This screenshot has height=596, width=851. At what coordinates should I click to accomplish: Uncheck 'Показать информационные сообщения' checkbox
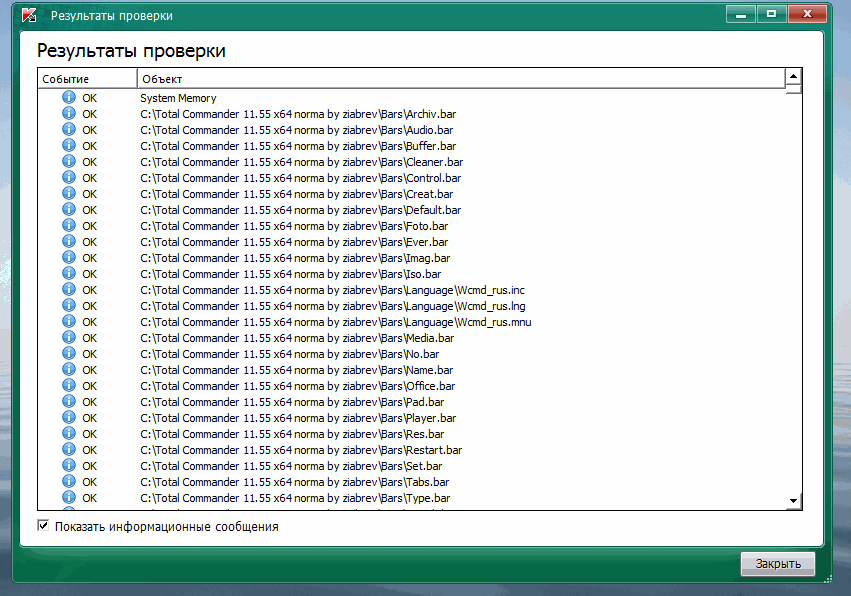coord(43,525)
